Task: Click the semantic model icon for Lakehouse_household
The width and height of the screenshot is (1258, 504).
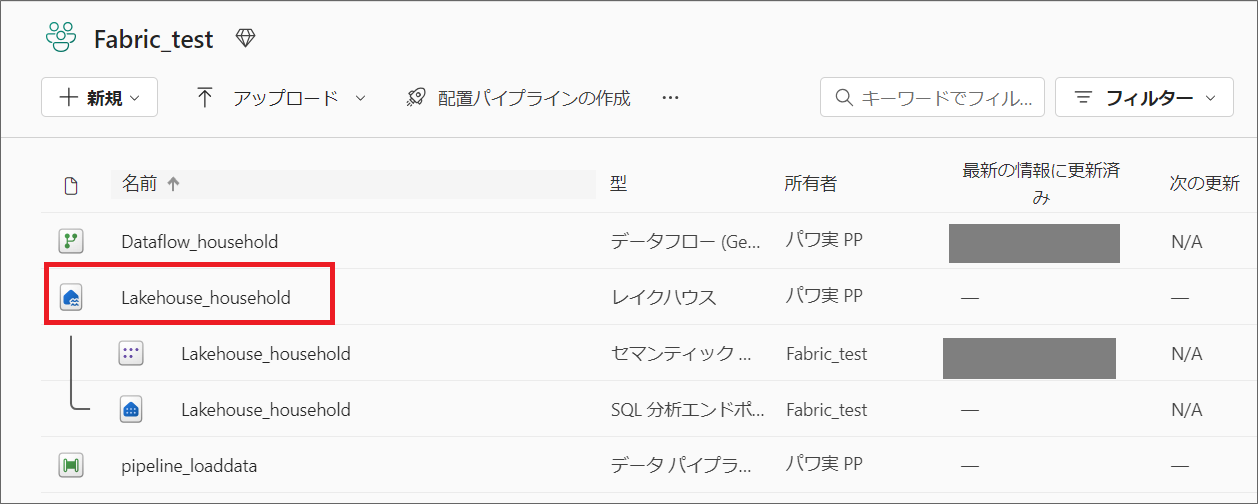Action: (130, 353)
